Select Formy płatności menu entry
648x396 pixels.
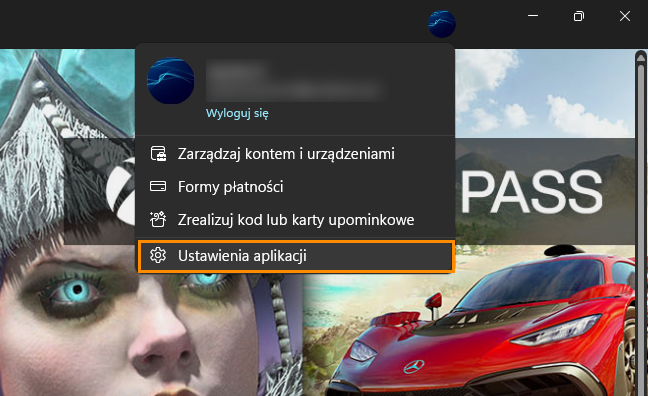coord(295,186)
